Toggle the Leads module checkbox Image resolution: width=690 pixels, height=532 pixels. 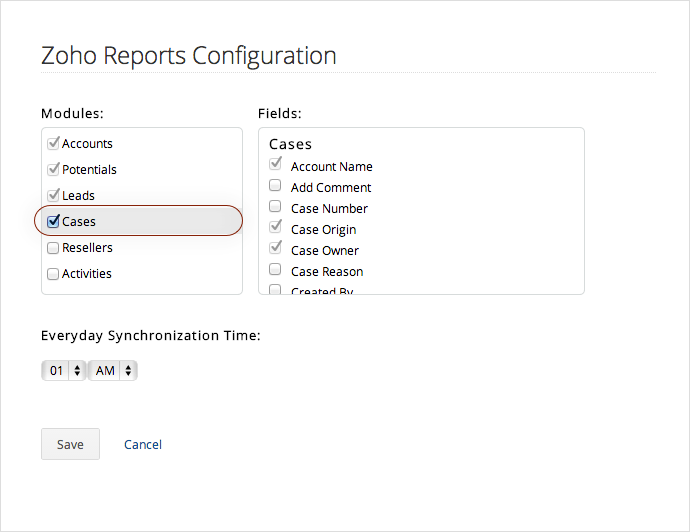pyautogui.click(x=54, y=195)
